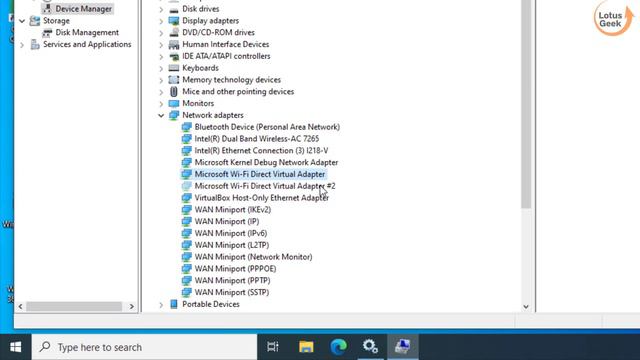Viewport: 640px width, 360px height.
Task: Select WAN Miniport (IKEv2)
Action: click(233, 210)
